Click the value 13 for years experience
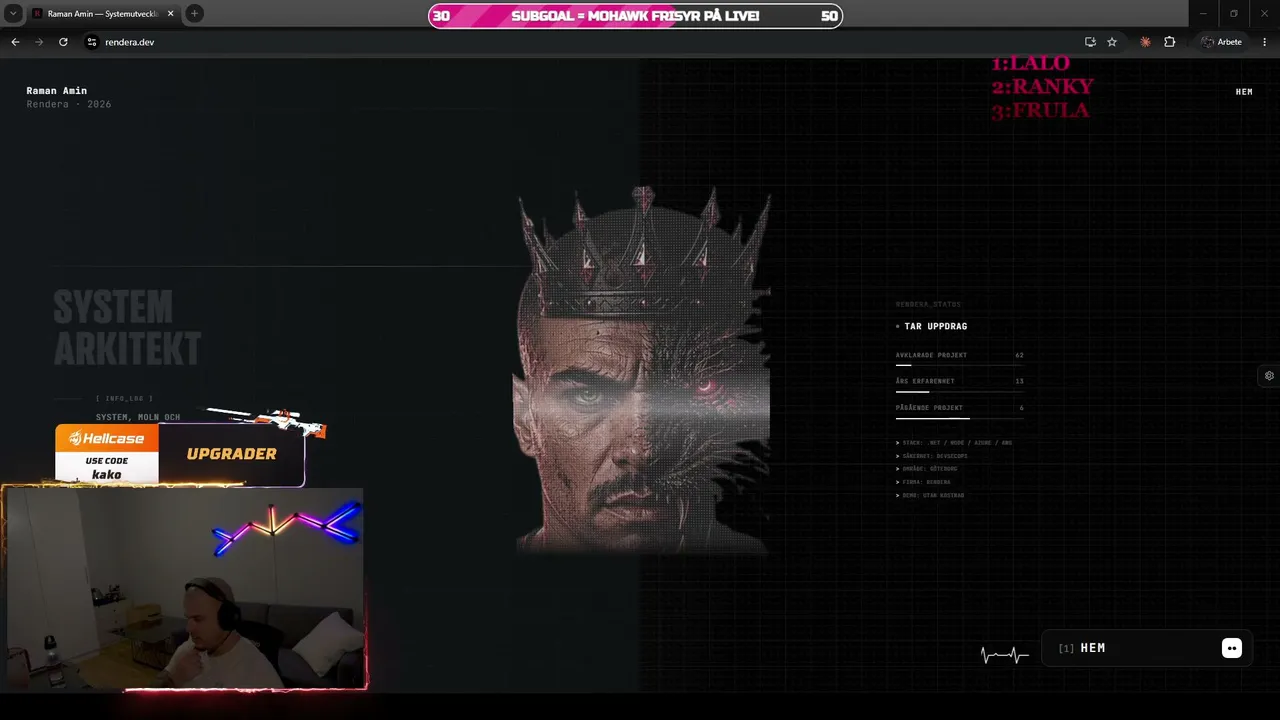The width and height of the screenshot is (1280, 720). 1020,381
